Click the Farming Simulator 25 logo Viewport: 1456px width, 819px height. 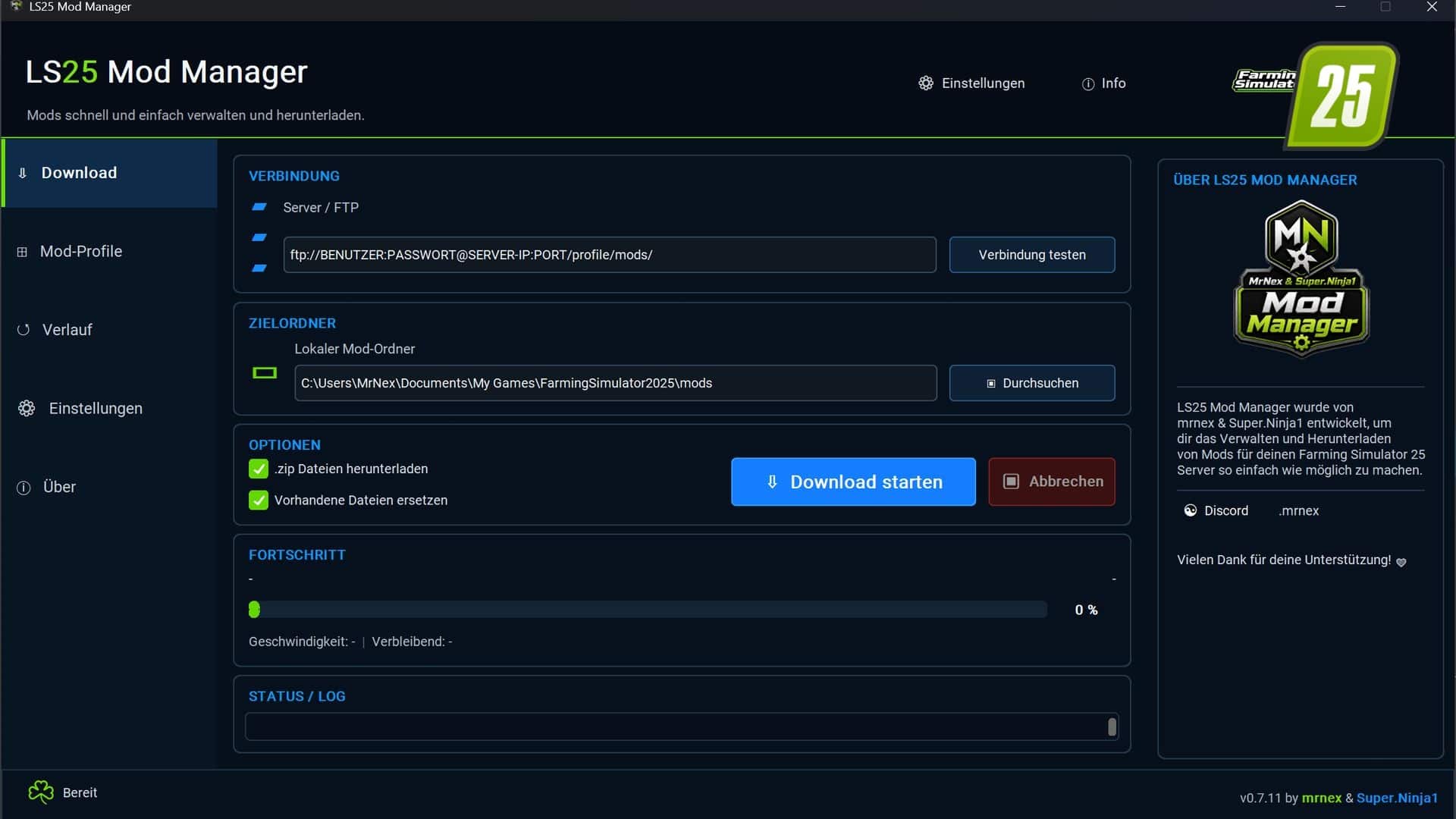(x=1316, y=95)
